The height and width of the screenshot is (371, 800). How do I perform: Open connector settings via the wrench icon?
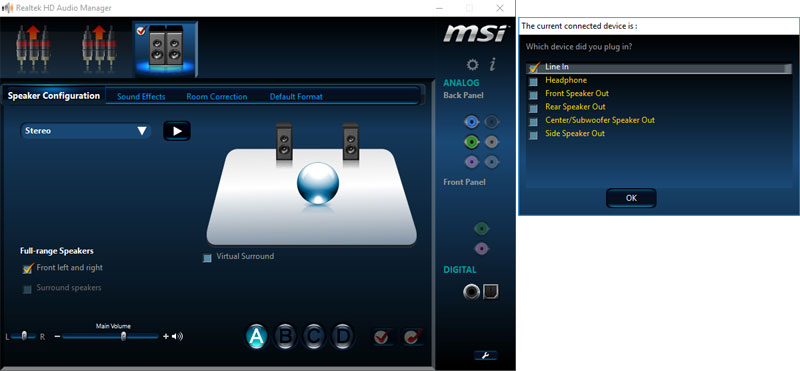485,355
